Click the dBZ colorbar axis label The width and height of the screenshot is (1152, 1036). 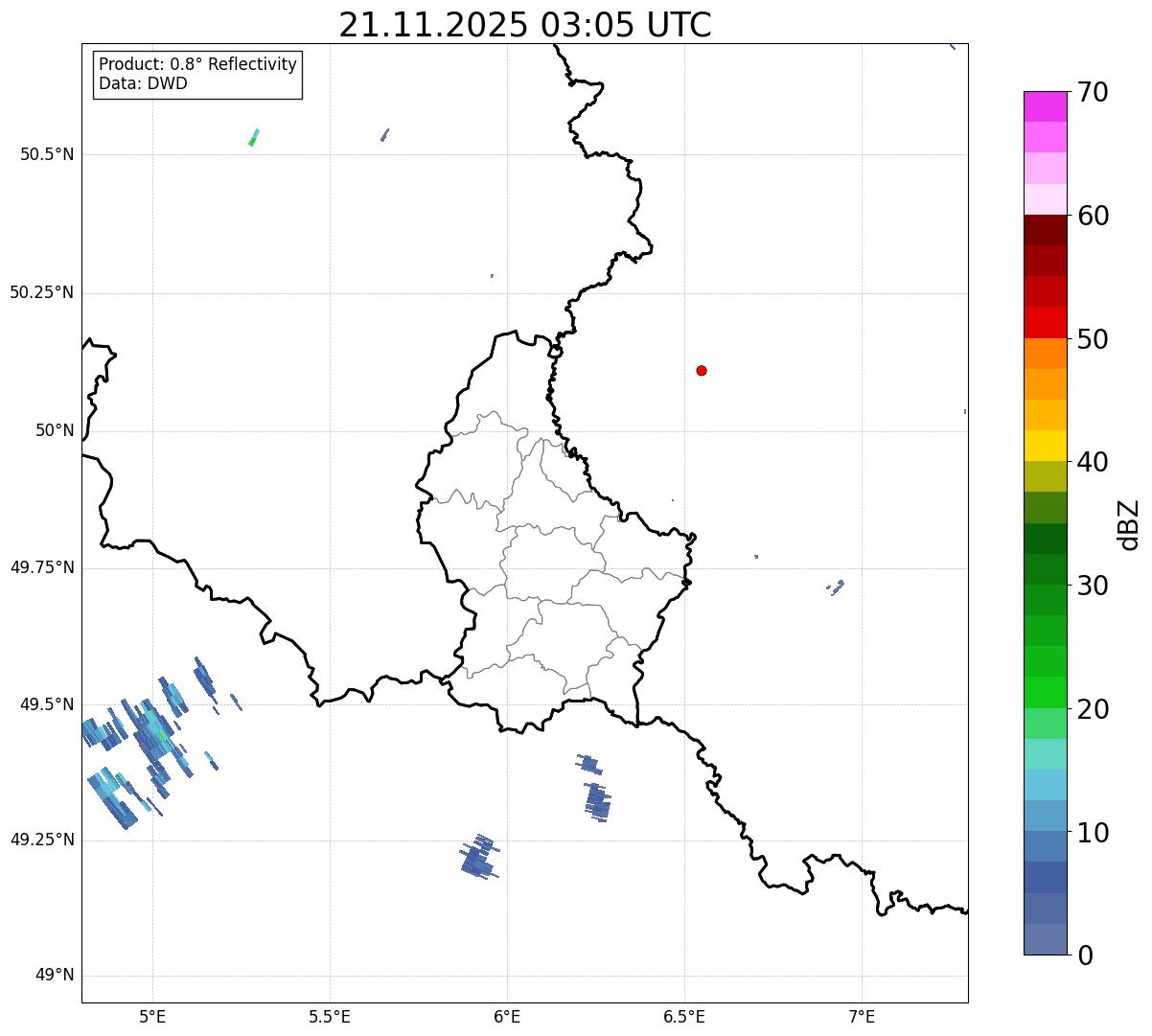point(1129,524)
